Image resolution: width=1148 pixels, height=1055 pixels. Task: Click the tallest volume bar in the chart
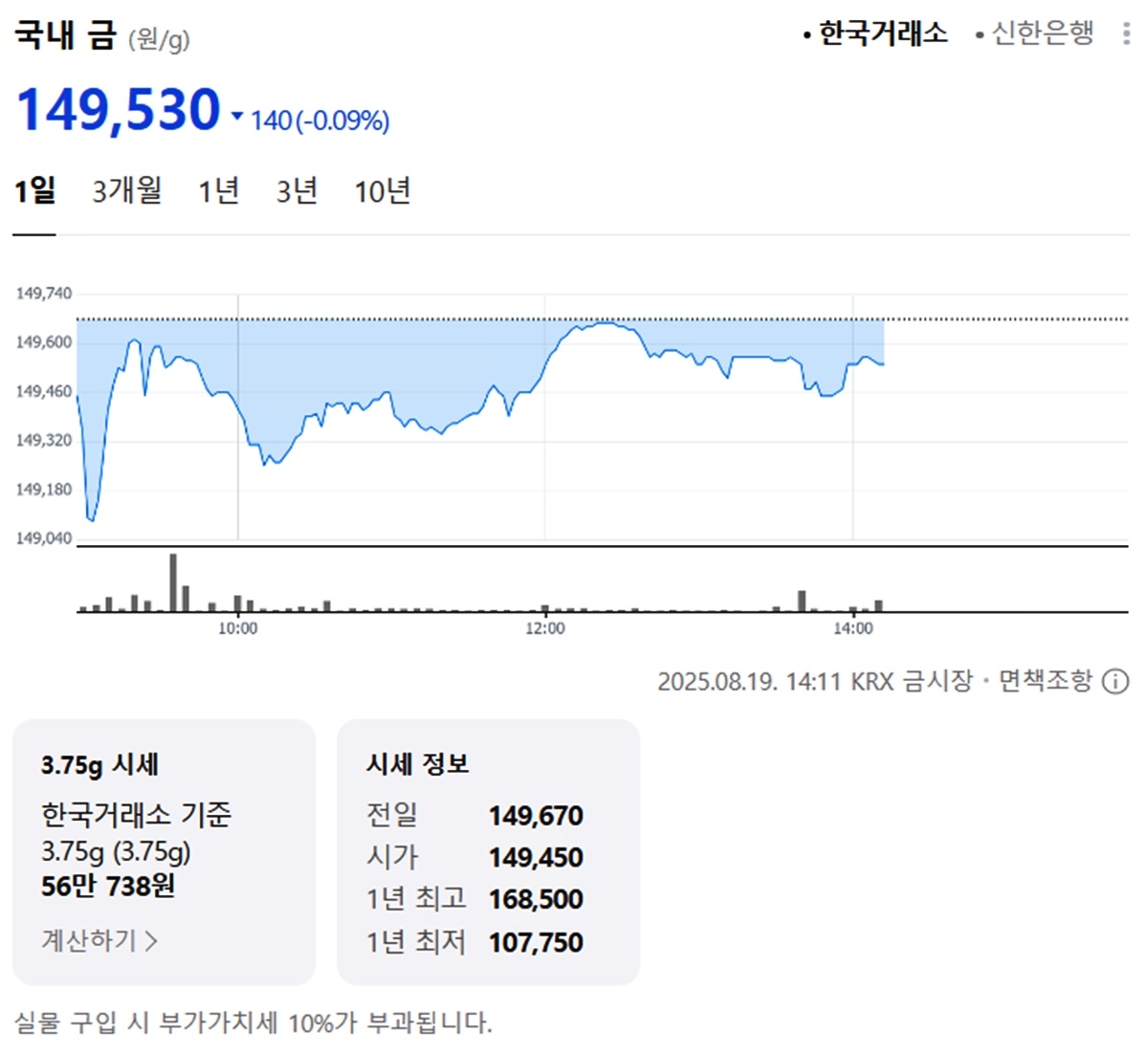[x=173, y=582]
